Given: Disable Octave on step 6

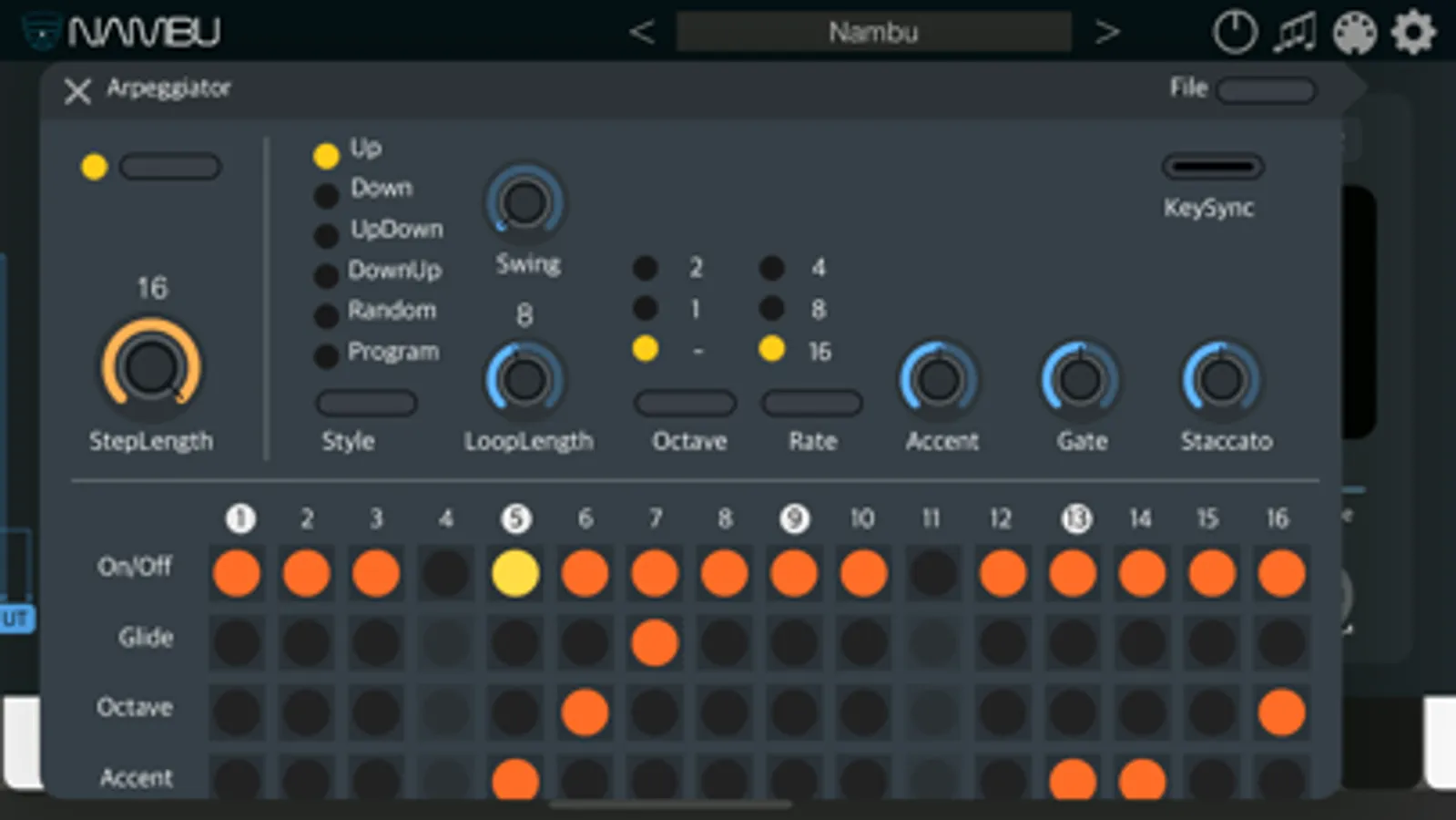Looking at the screenshot, I should tap(585, 712).
